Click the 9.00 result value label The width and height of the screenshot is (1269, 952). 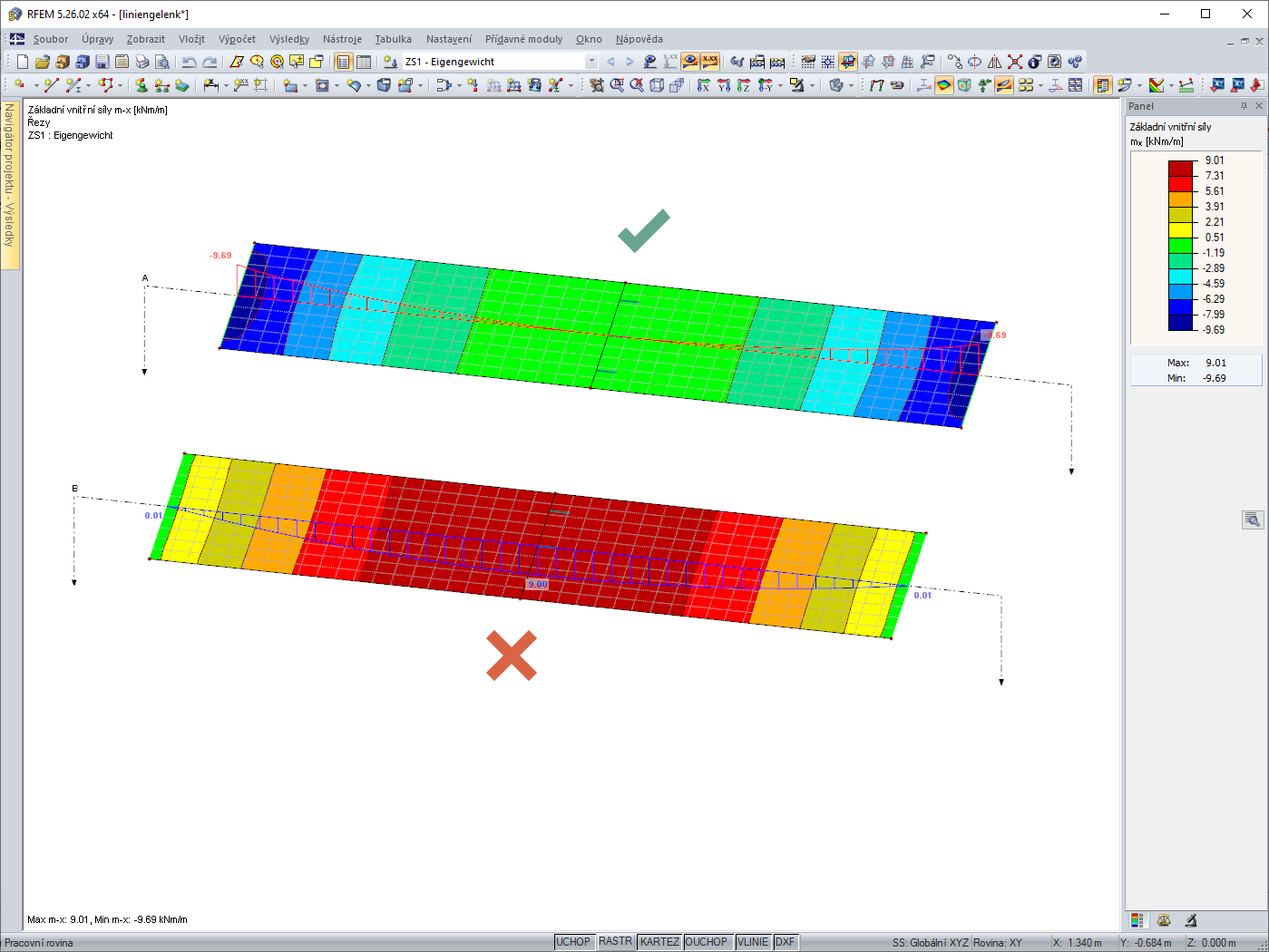pos(538,585)
